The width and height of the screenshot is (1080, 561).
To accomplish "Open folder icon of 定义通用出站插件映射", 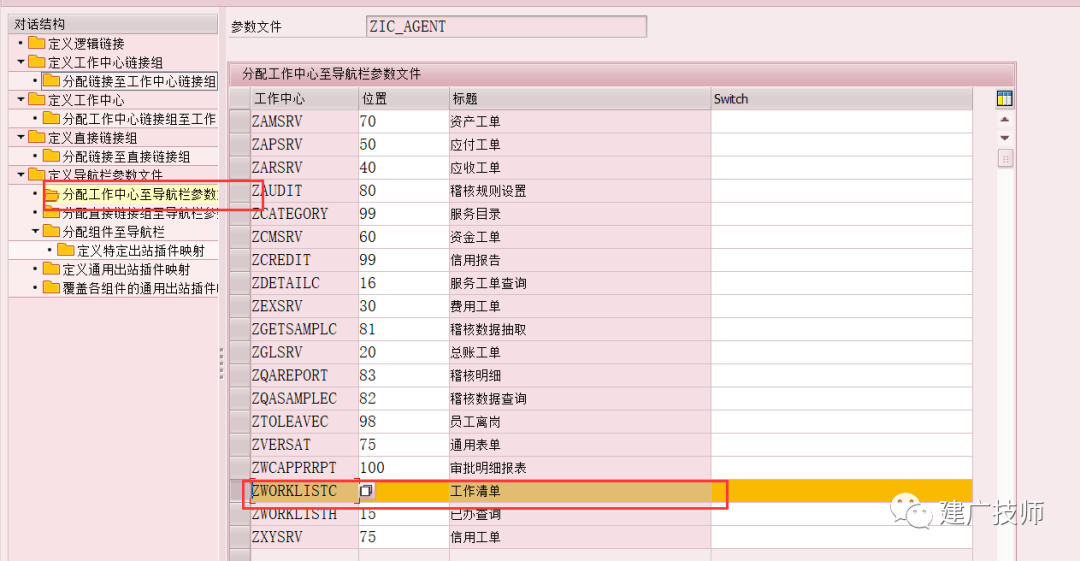I will [x=51, y=269].
